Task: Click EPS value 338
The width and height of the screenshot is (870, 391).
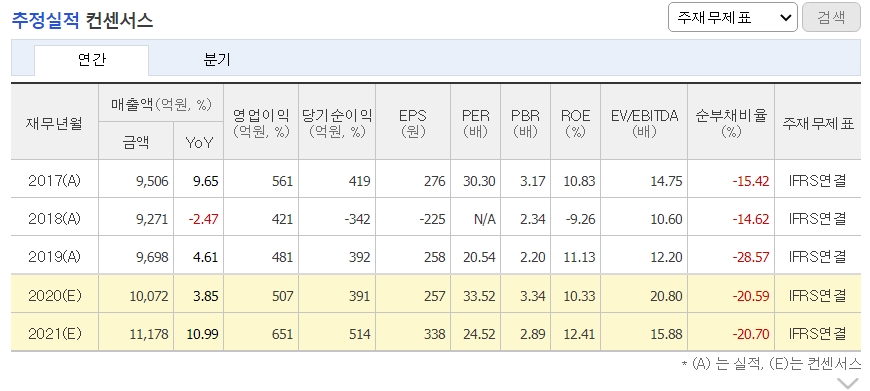Action: coord(434,334)
